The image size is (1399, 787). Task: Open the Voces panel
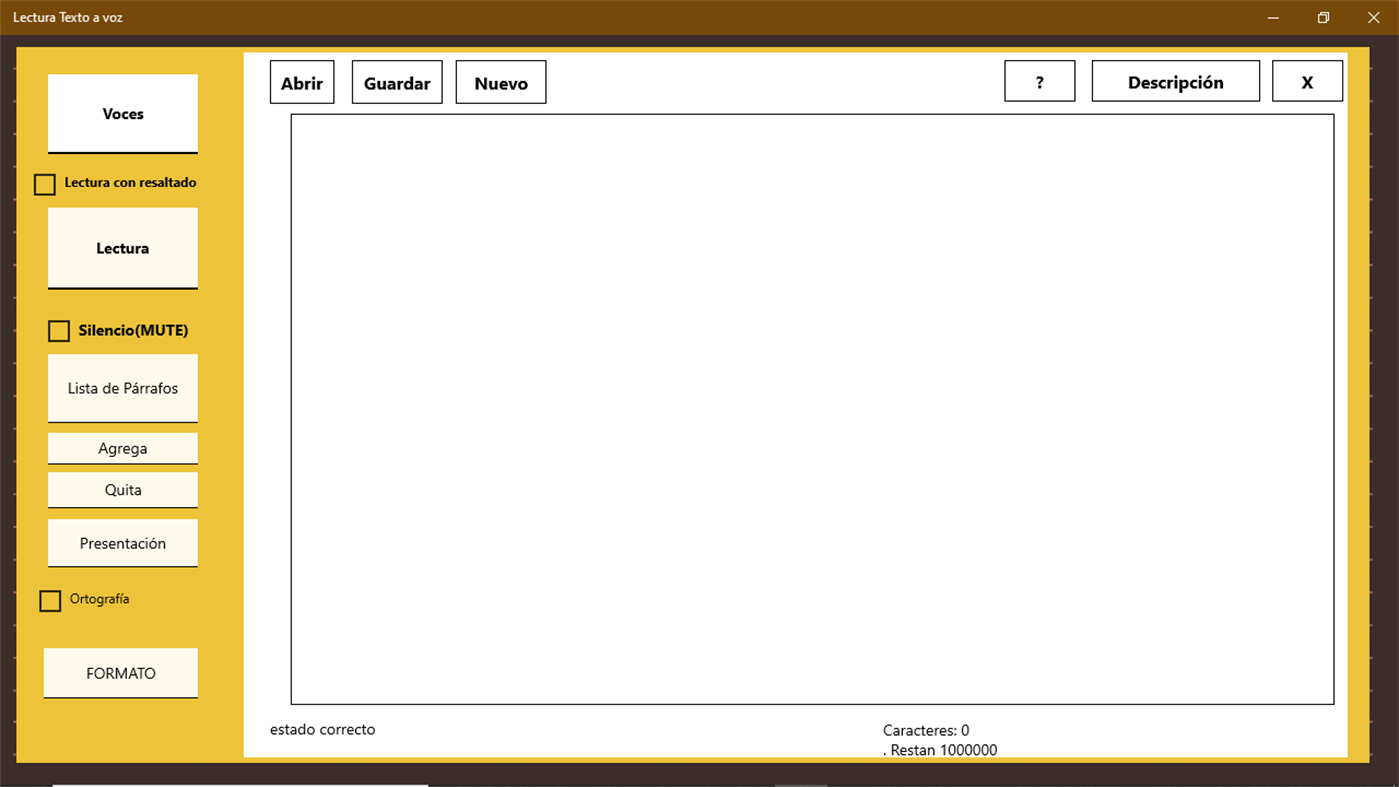pyautogui.click(x=122, y=113)
